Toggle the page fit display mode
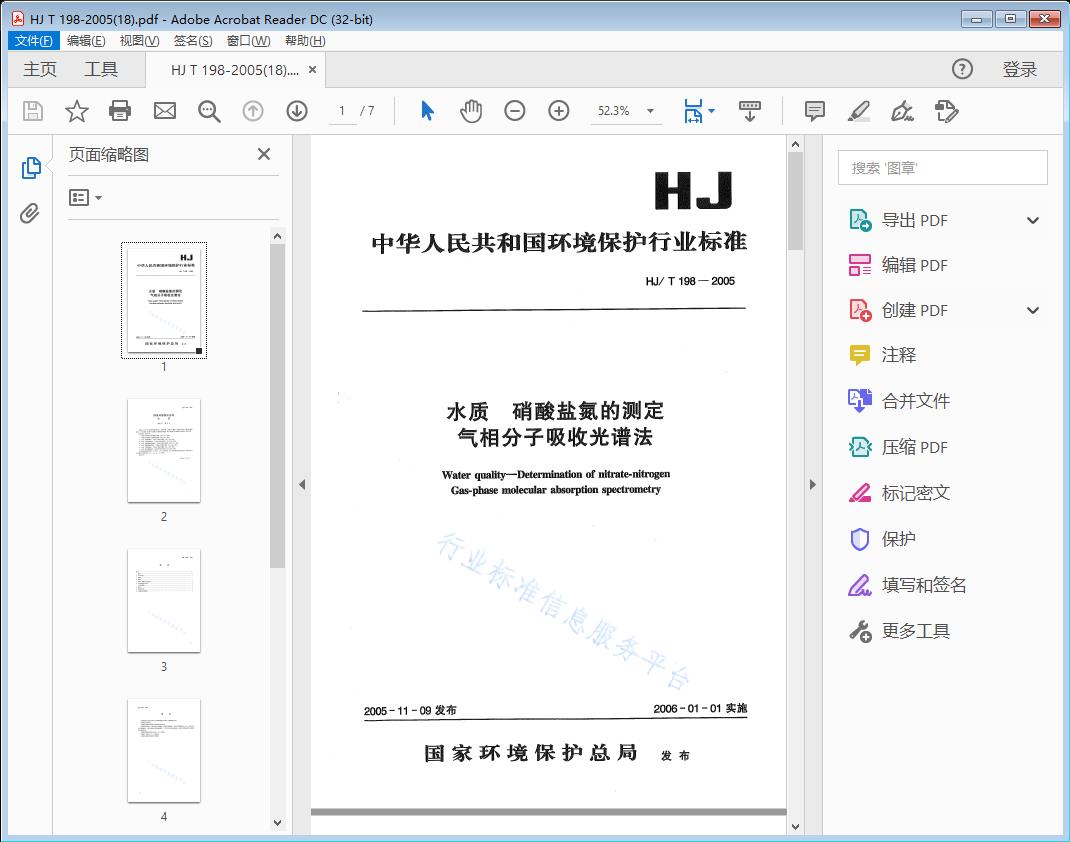 point(693,111)
